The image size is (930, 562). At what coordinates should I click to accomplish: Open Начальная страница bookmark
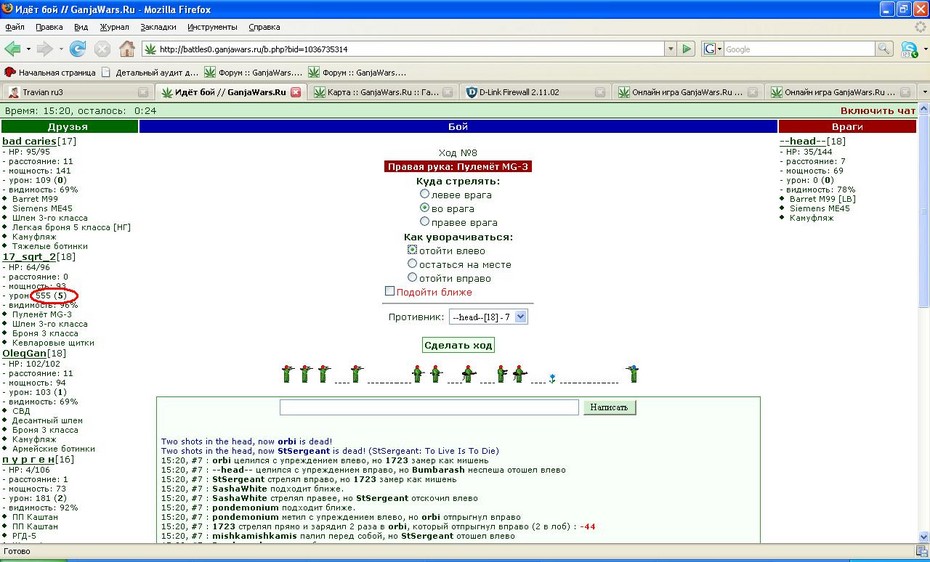click(x=50, y=72)
